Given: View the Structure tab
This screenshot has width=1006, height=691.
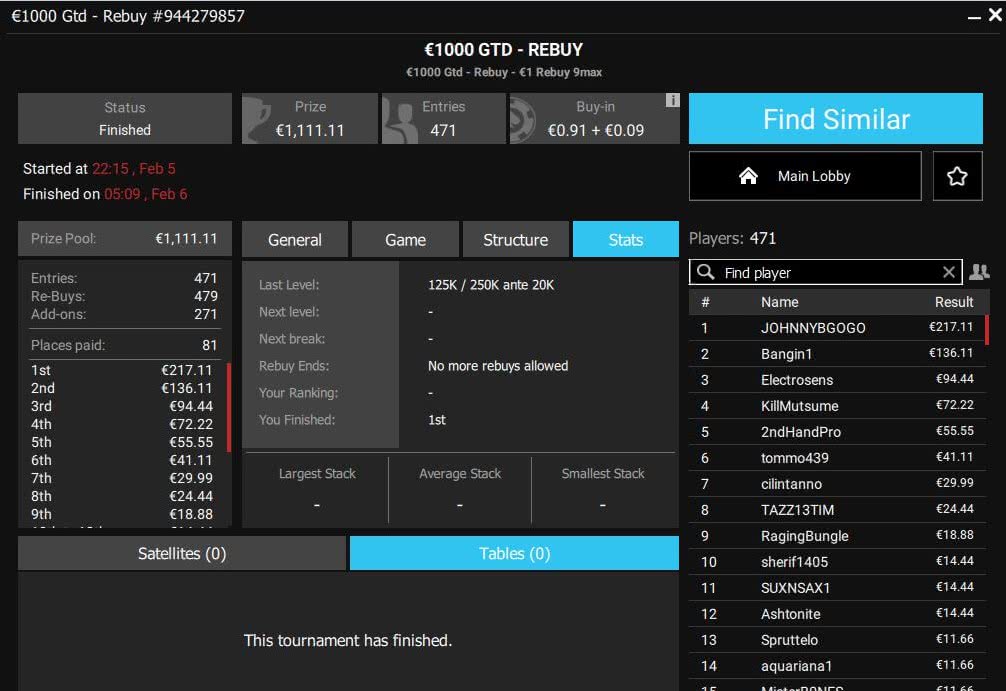Looking at the screenshot, I should pos(515,240).
